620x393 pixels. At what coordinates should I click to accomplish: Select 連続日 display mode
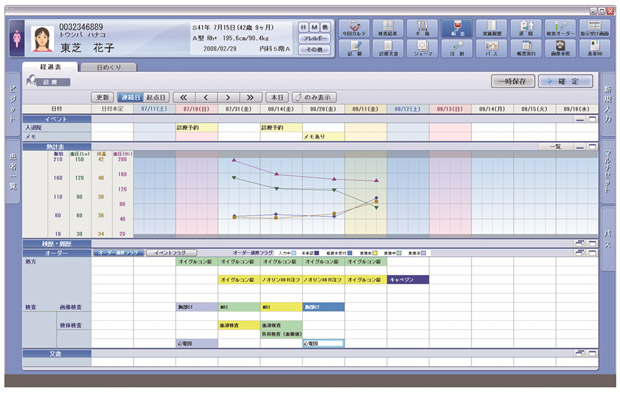[131, 97]
